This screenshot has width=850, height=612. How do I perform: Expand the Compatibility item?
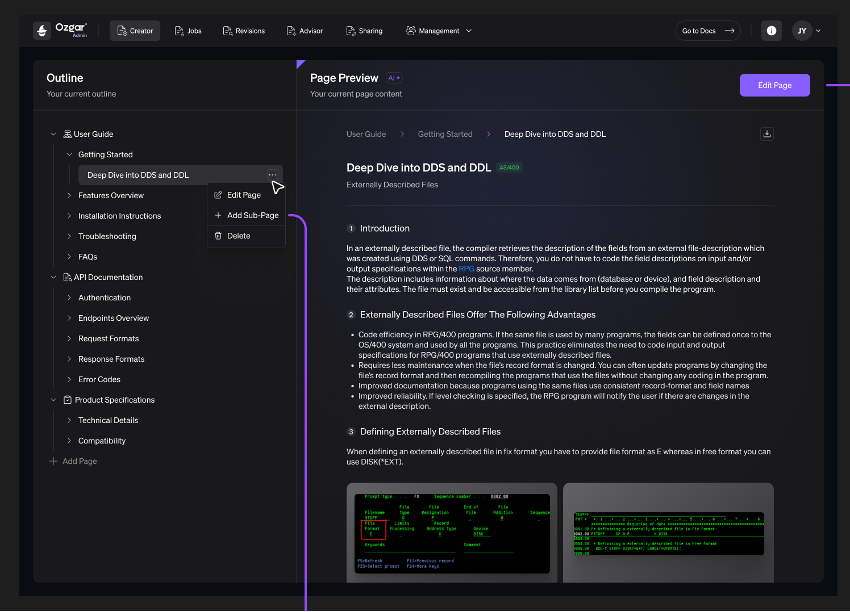pos(69,441)
